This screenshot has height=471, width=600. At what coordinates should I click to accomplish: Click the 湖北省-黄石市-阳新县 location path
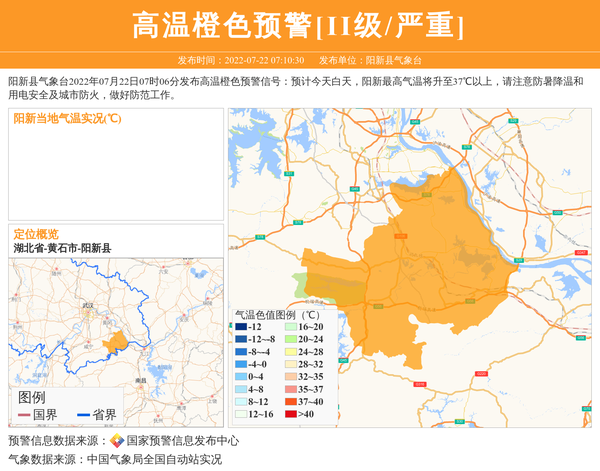(x=62, y=248)
